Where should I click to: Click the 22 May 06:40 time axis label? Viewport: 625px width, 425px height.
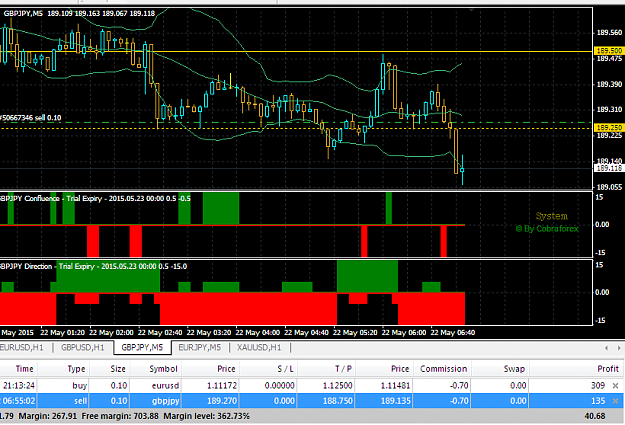[453, 333]
